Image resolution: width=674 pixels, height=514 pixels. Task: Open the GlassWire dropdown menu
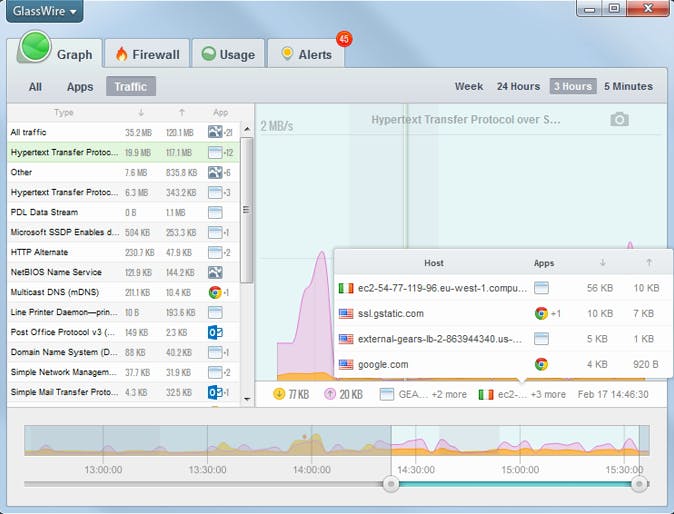pos(44,11)
